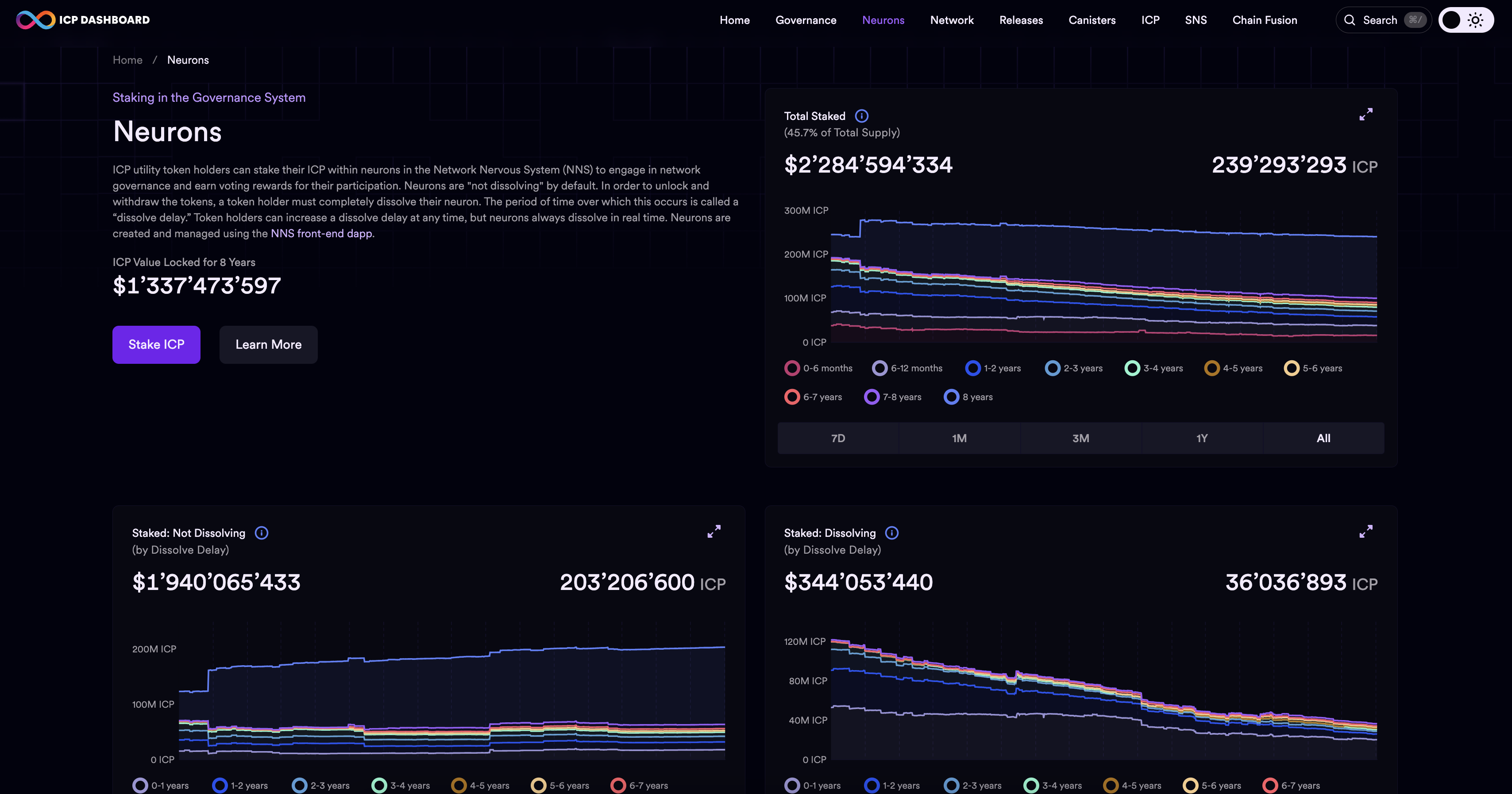
Task: Toggle 2-3 years series in Total Staked legend
Action: [1073, 368]
